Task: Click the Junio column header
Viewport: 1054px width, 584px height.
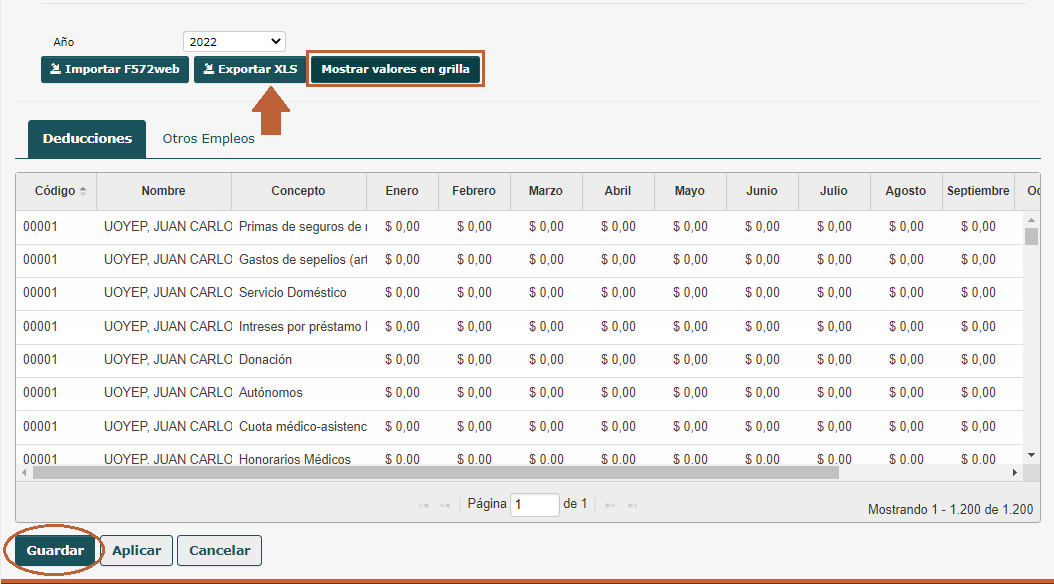Action: click(x=762, y=191)
